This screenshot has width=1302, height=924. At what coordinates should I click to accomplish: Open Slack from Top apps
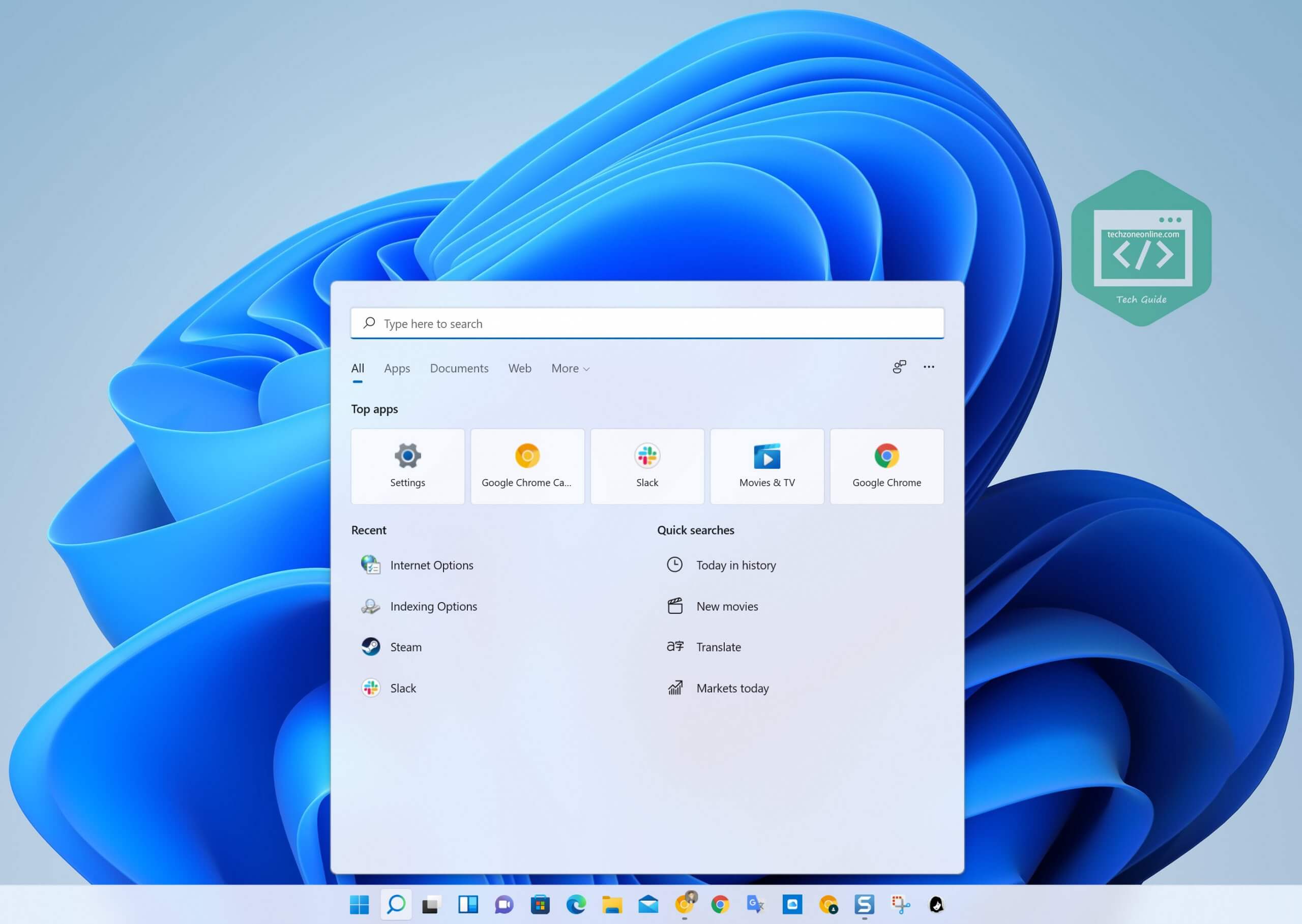(x=647, y=465)
